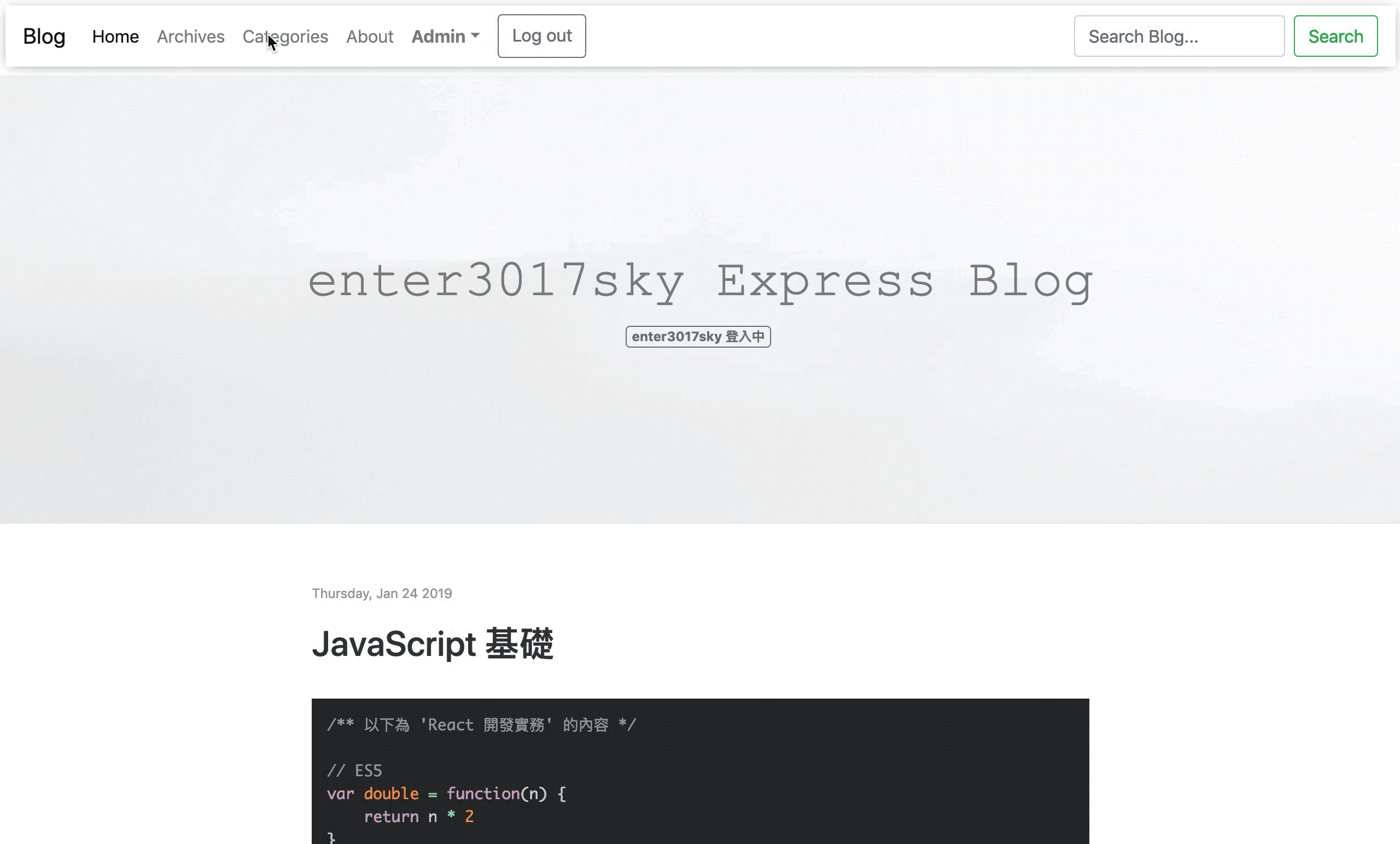
Task: Click the enter3017sky Express Blog heading
Action: [x=700, y=280]
